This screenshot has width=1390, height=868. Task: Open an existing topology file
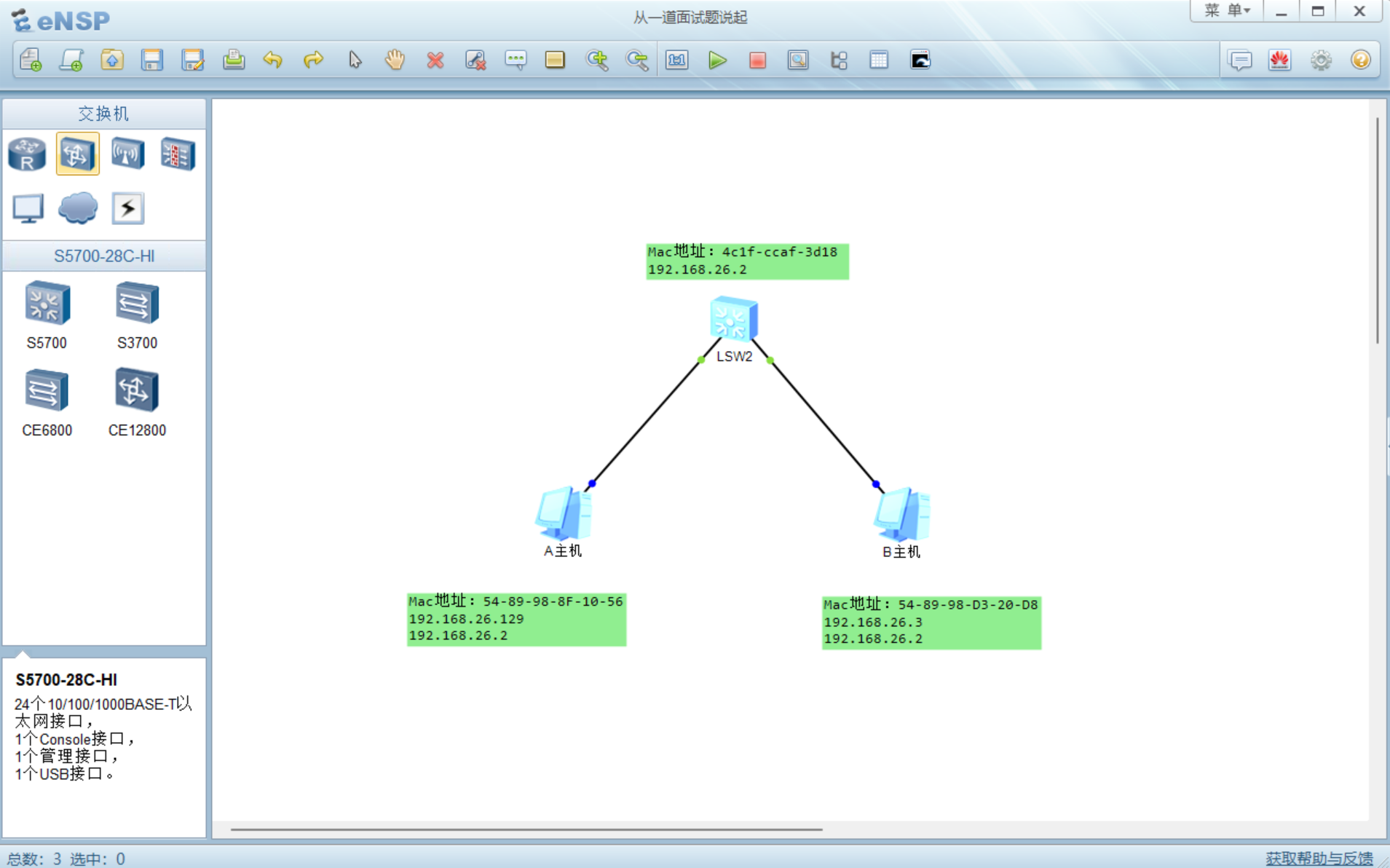pyautogui.click(x=111, y=60)
